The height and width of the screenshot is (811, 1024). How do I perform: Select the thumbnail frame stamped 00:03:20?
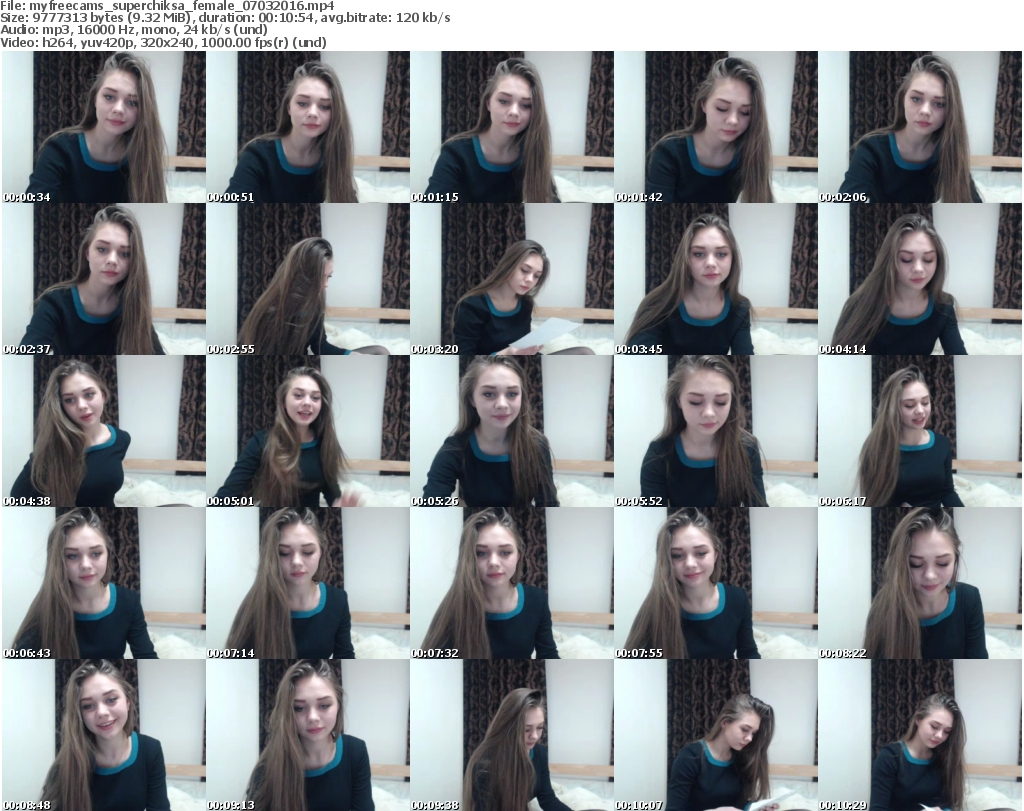coord(512,279)
